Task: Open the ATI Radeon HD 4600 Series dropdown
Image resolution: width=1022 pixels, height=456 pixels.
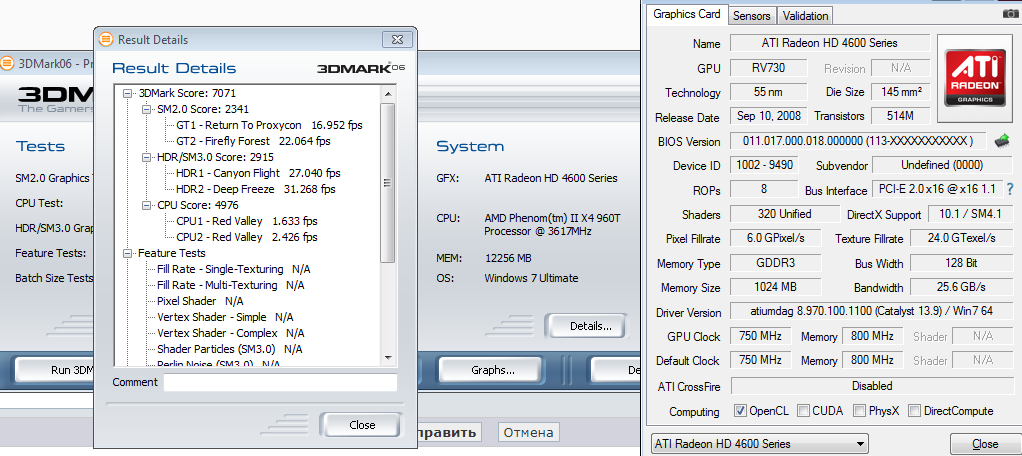Action: click(759, 444)
